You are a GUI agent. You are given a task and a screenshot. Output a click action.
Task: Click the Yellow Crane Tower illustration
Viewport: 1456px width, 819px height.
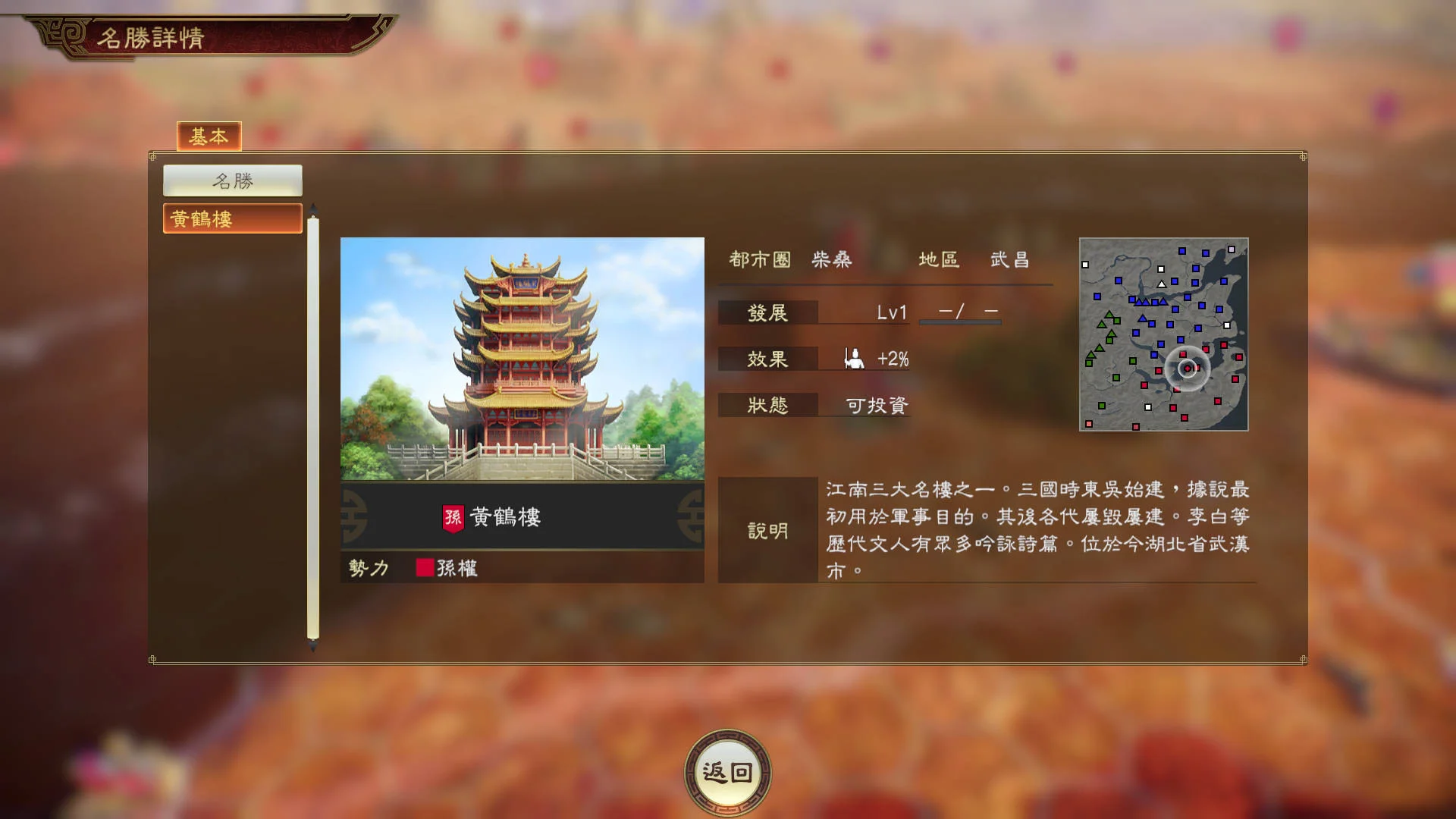(x=522, y=359)
